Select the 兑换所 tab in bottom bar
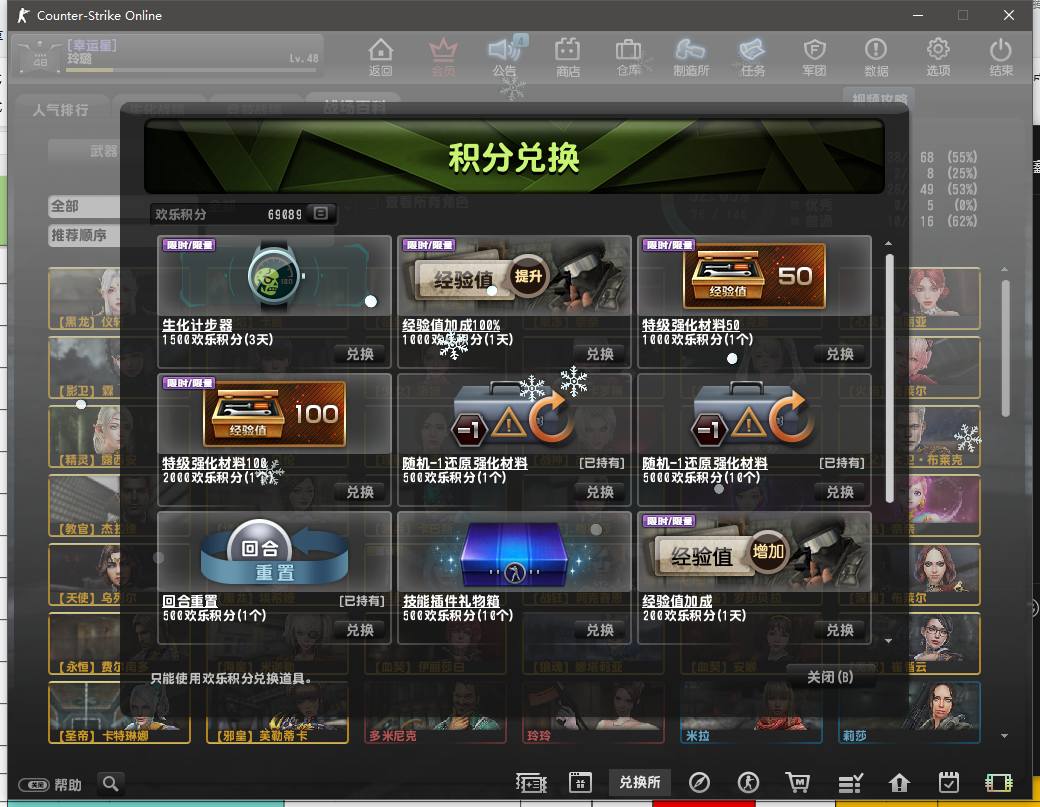The height and width of the screenshot is (807, 1040). pyautogui.click(x=639, y=782)
